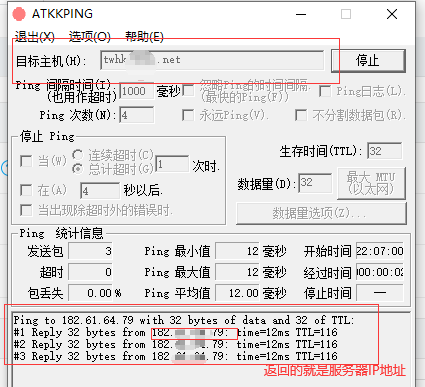Screen dimensions: 425x387
Task: Click the 最大 MTU (以太网) button
Action: [x=371, y=183]
